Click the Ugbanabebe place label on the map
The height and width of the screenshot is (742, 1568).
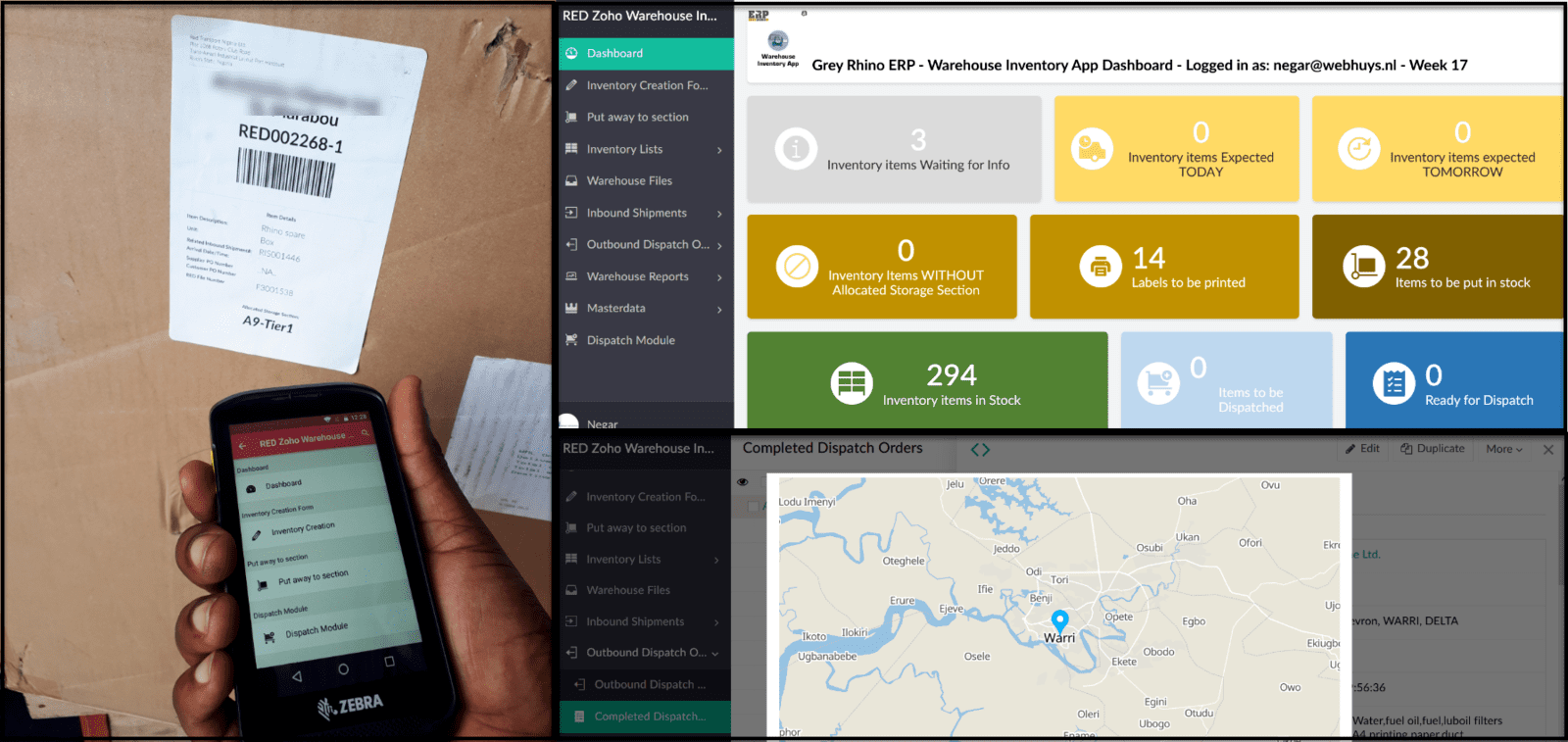(x=827, y=657)
